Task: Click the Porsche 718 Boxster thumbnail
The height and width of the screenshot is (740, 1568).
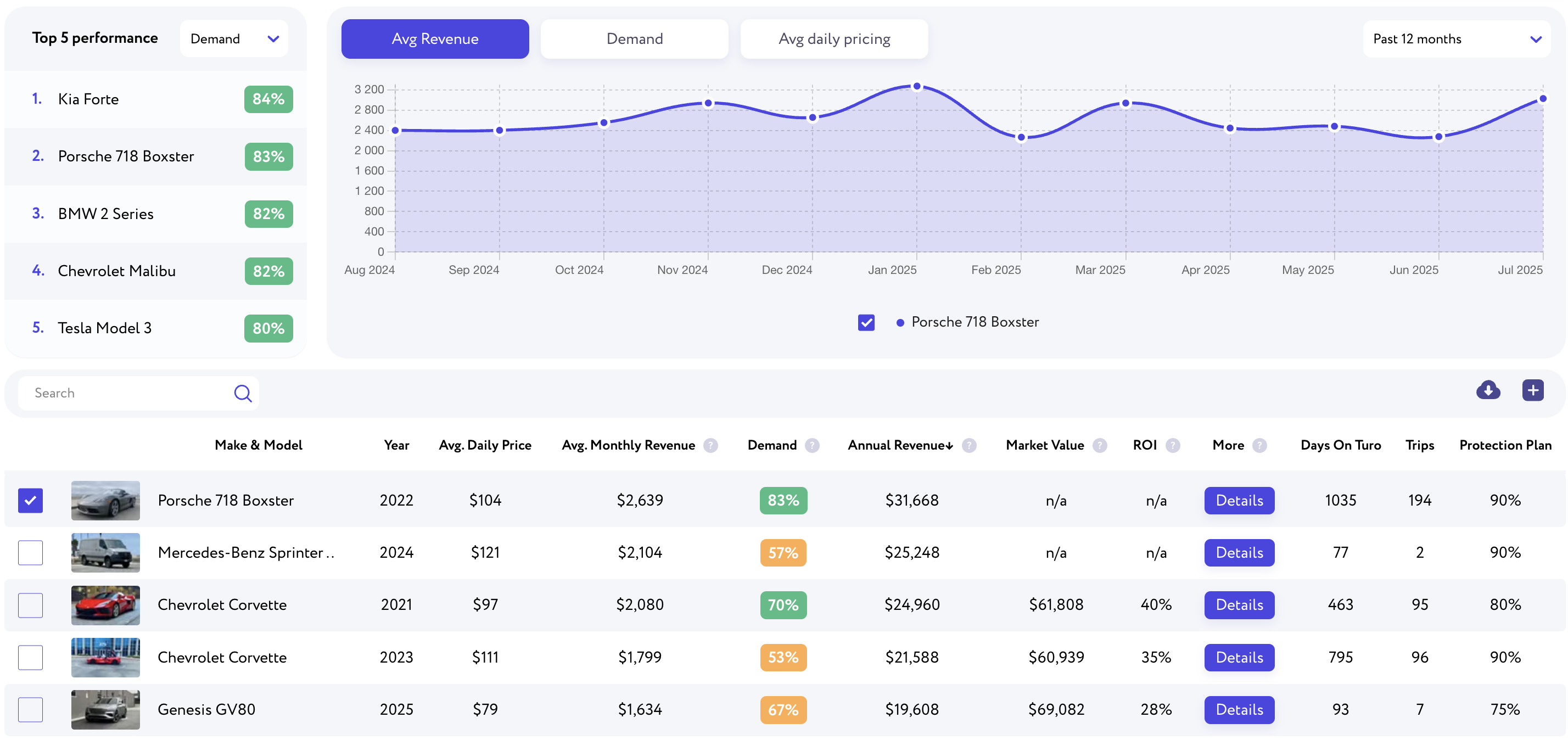Action: tap(105, 500)
